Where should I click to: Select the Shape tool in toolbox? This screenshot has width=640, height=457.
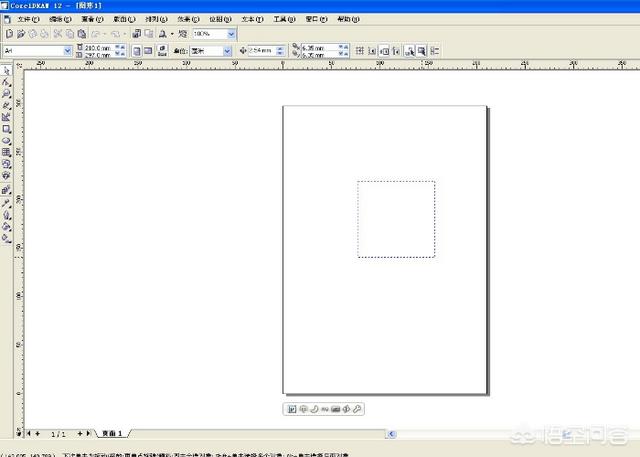[x=6, y=82]
